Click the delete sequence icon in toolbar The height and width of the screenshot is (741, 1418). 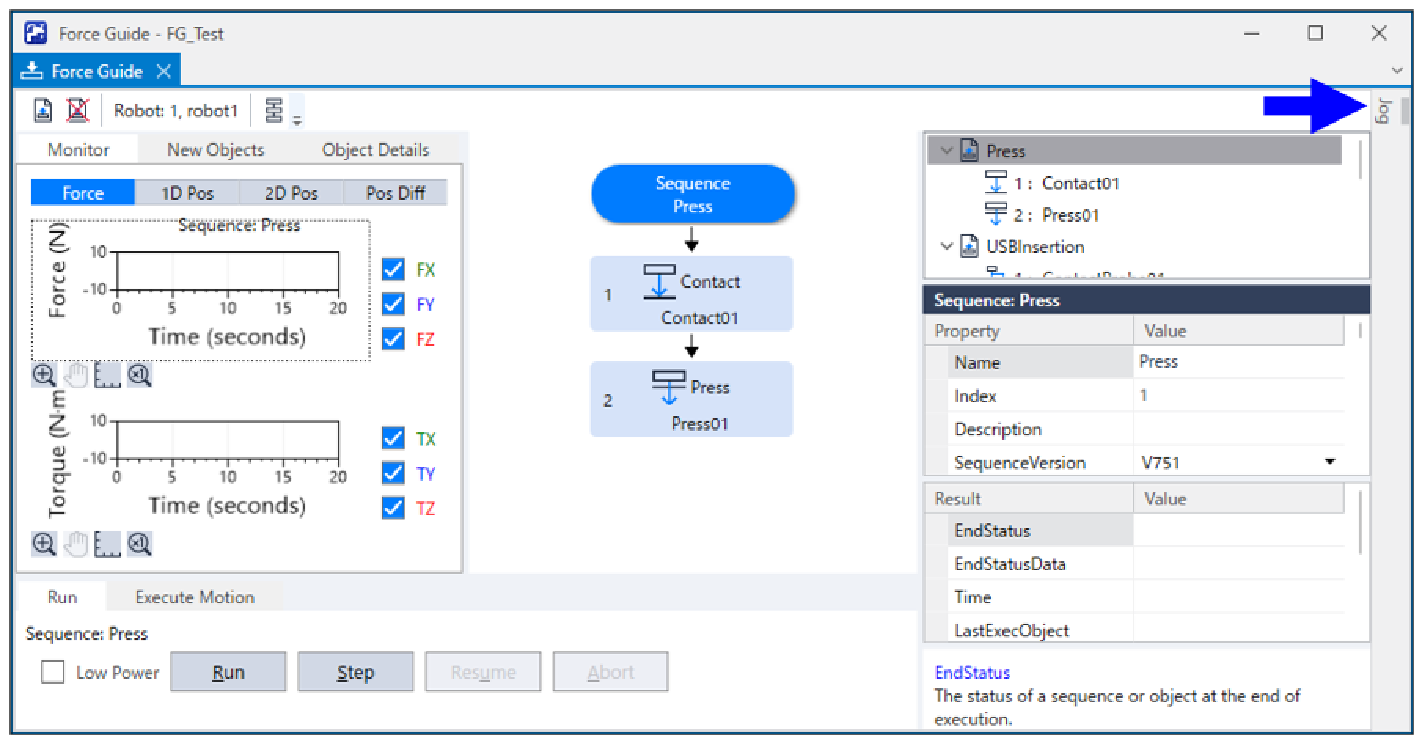coord(77,110)
